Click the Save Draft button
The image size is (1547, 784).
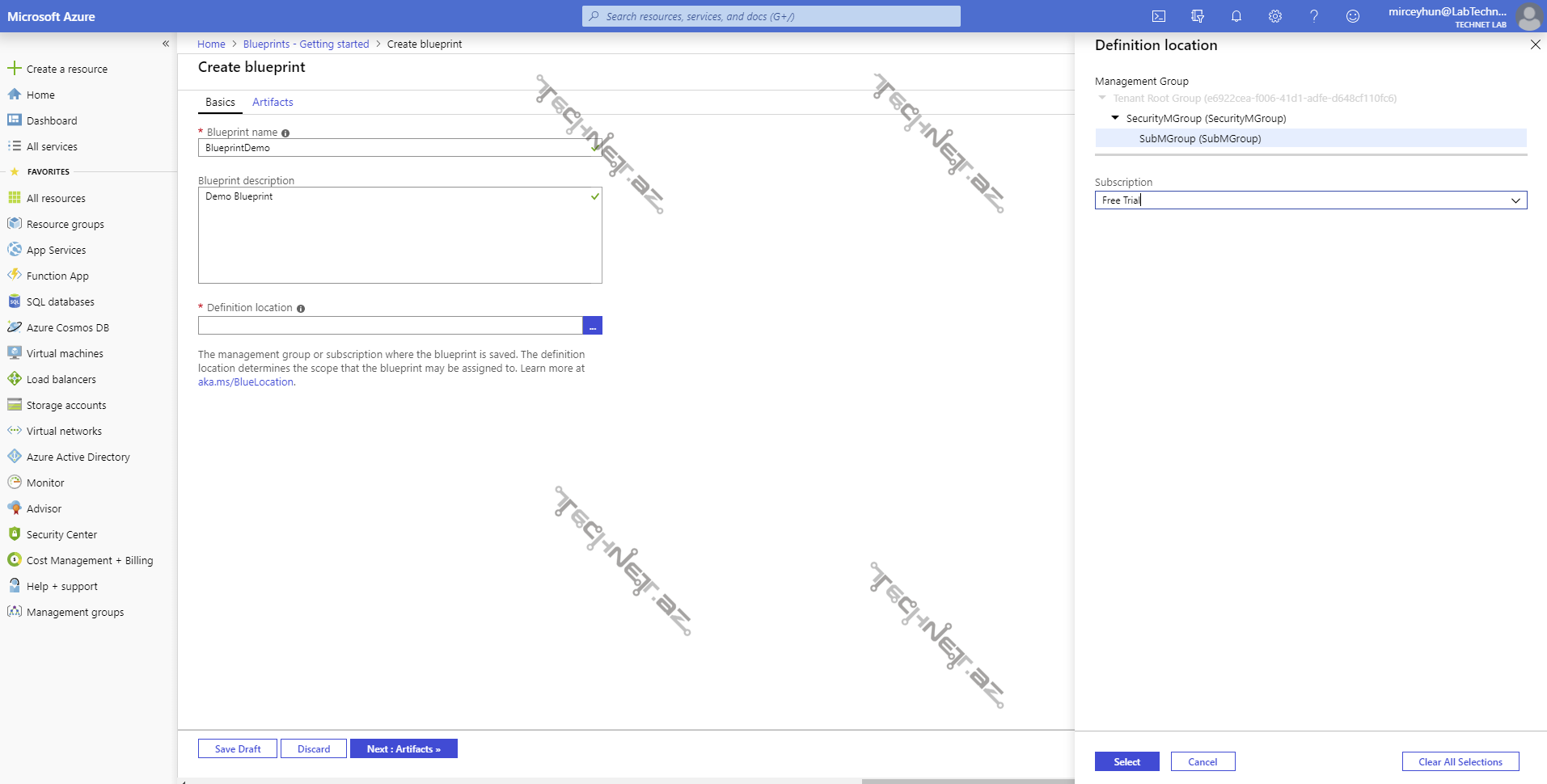238,749
